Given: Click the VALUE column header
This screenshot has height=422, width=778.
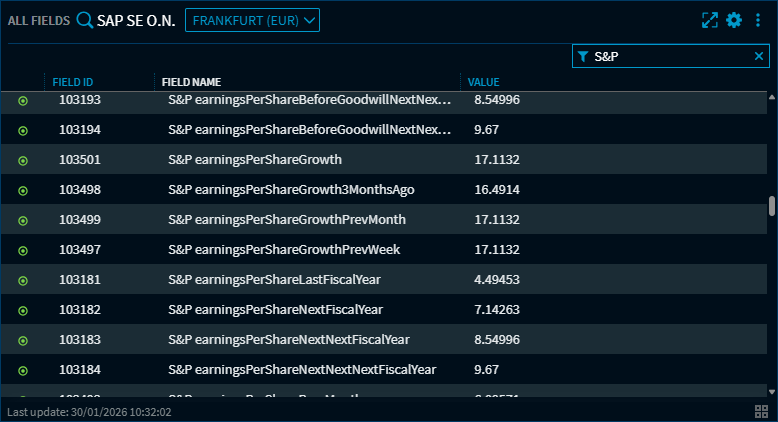Looking at the screenshot, I should 483,82.
